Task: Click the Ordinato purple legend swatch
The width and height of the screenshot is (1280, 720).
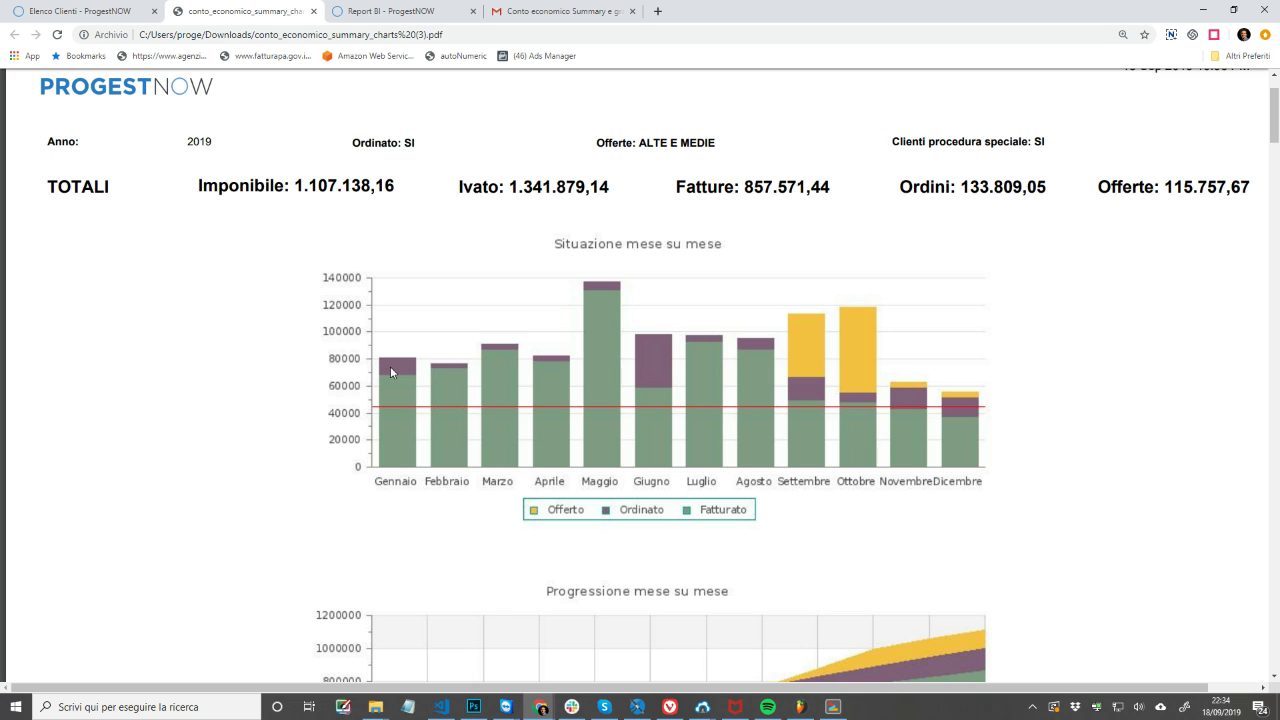Action: (606, 510)
